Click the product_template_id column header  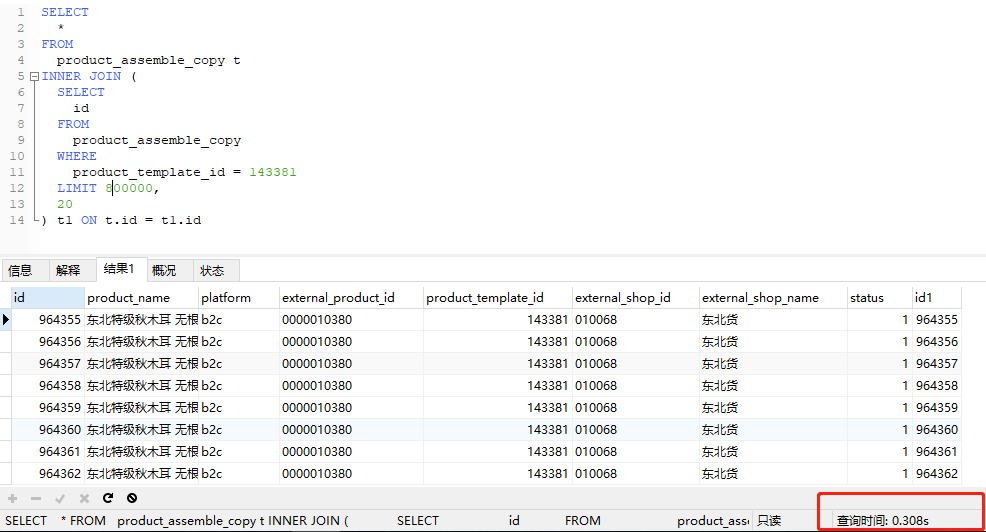click(484, 298)
